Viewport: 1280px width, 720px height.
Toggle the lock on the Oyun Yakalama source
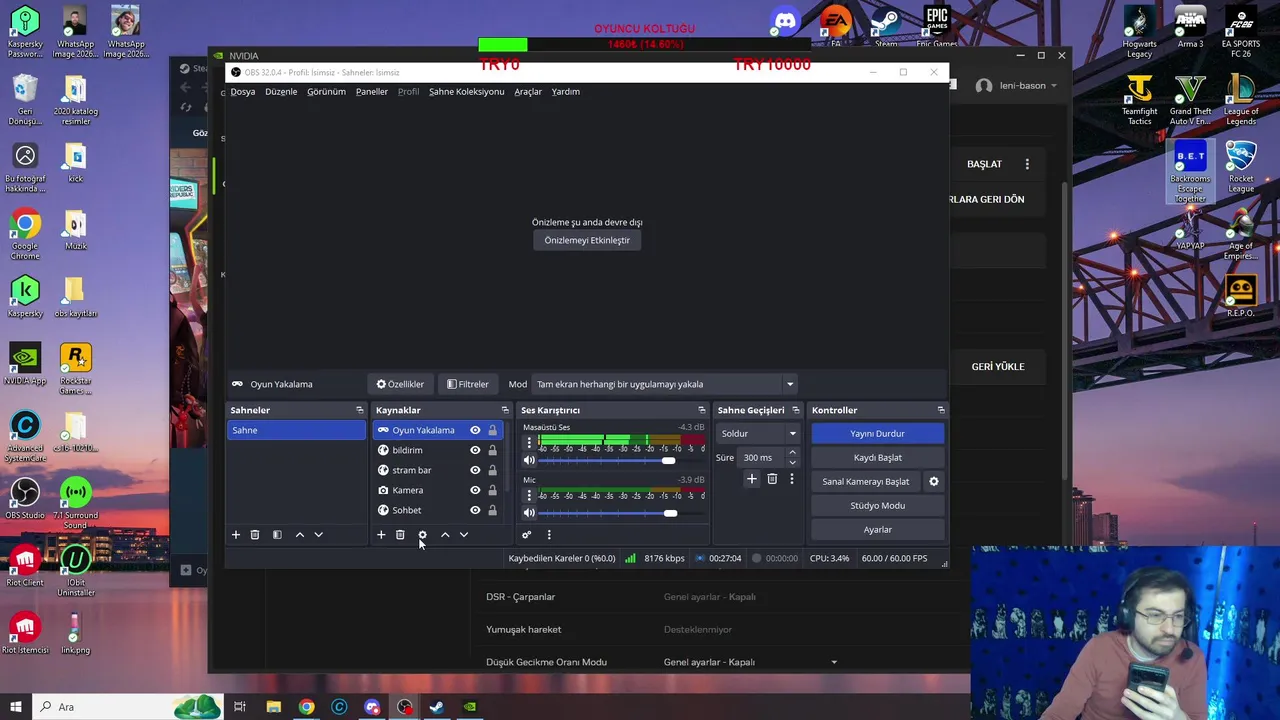492,430
